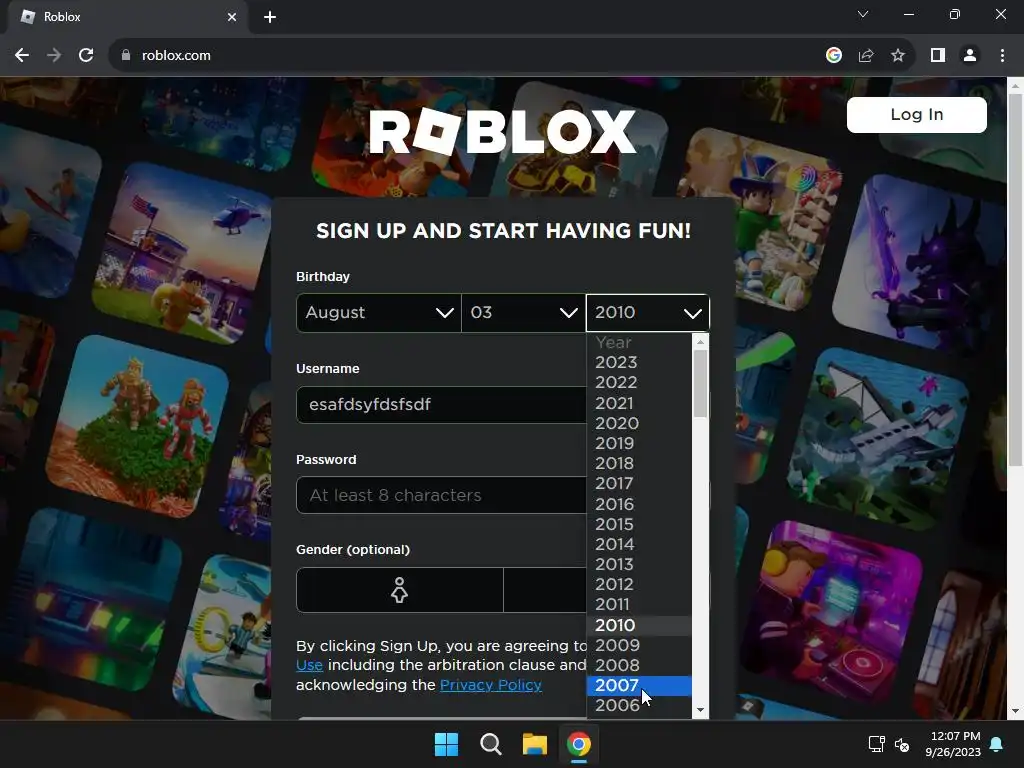Pick 2010 from the year options
This screenshot has width=1024, height=768.
[639, 626]
